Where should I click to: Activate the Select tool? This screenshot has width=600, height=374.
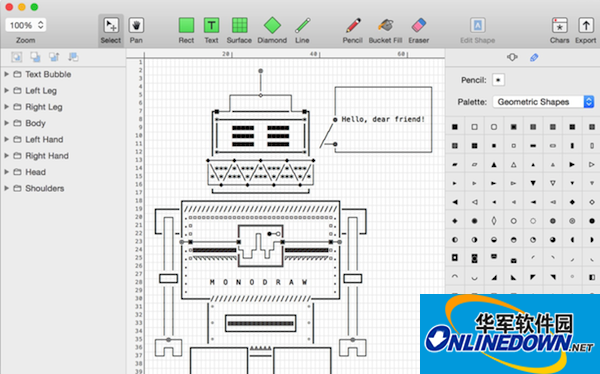click(x=111, y=31)
